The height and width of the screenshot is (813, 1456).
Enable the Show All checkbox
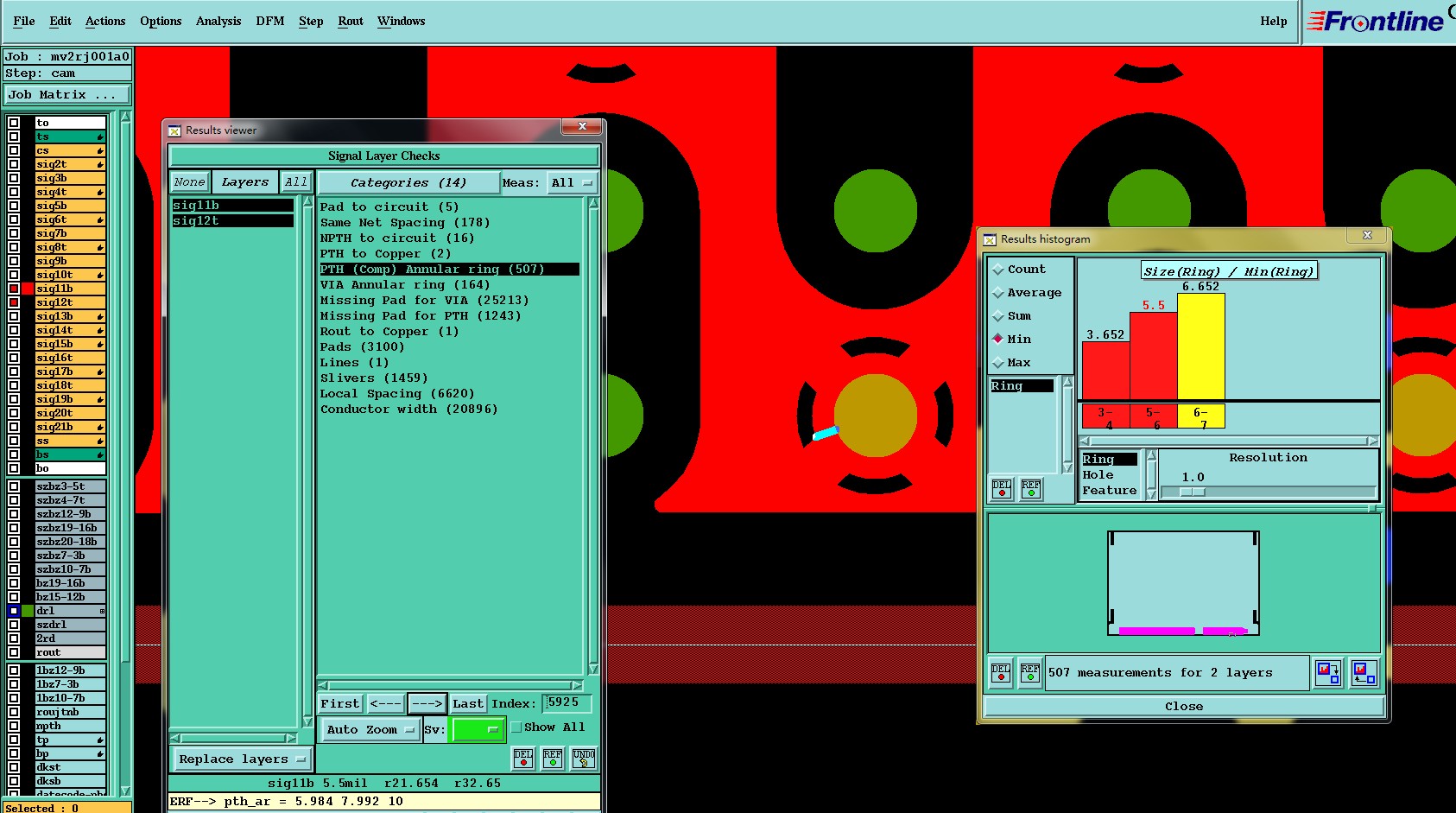coord(516,727)
